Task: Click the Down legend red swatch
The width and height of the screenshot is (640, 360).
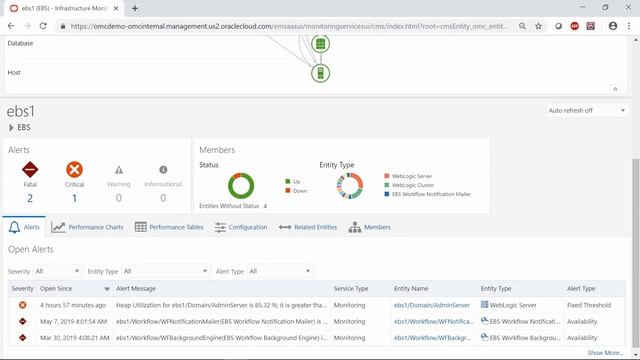Action: pos(288,191)
